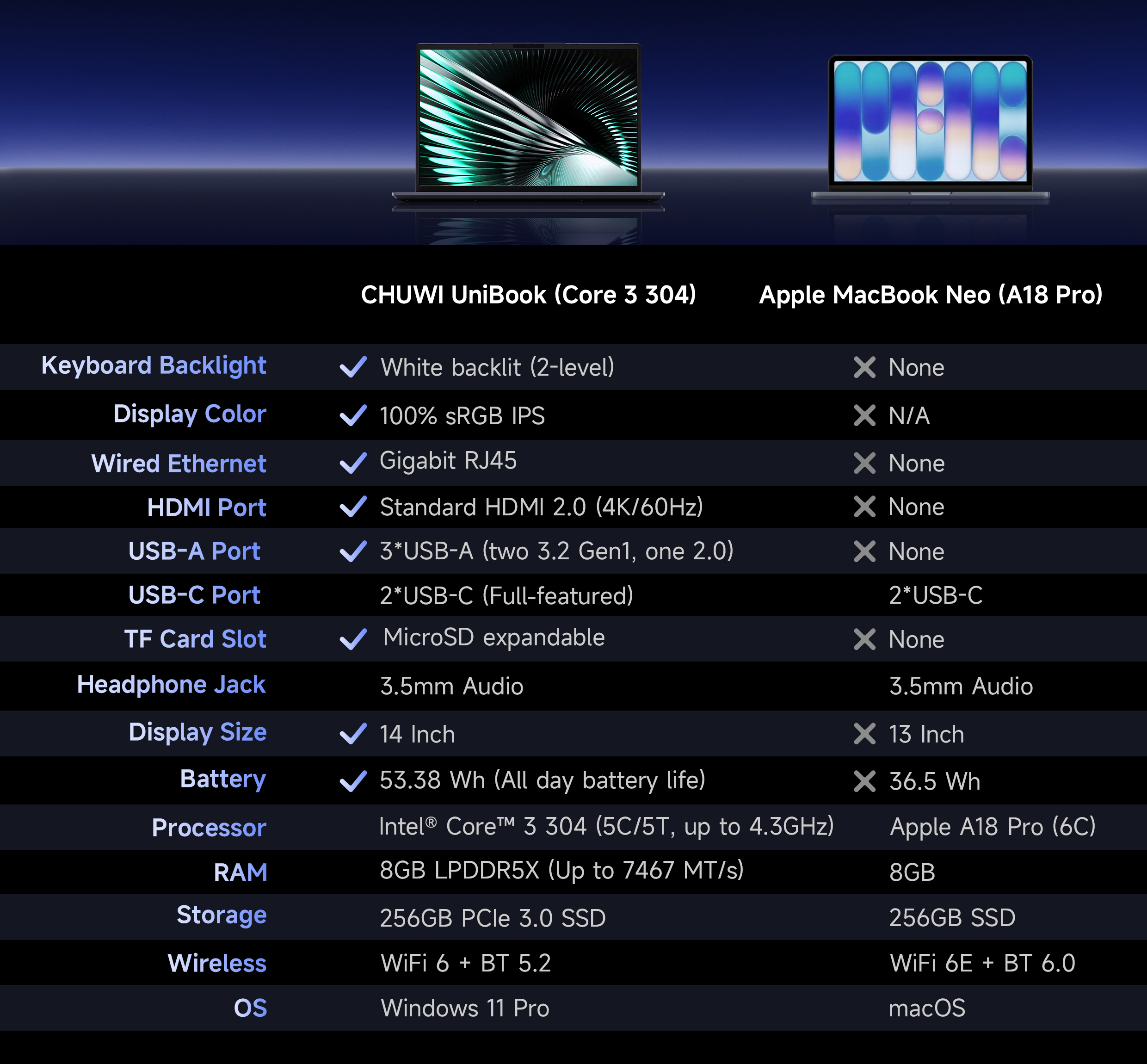1147x1064 pixels.
Task: Click the checkmark next to MicroSD expandable
Action: (x=353, y=639)
